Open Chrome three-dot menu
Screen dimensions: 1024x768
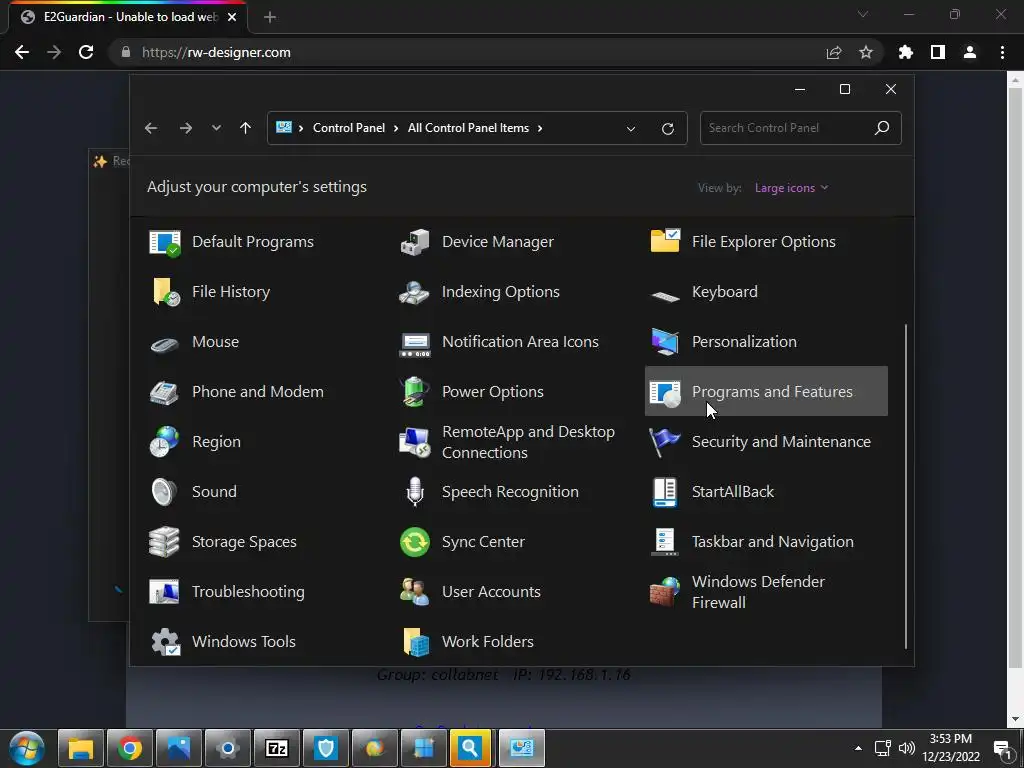coord(1002,52)
